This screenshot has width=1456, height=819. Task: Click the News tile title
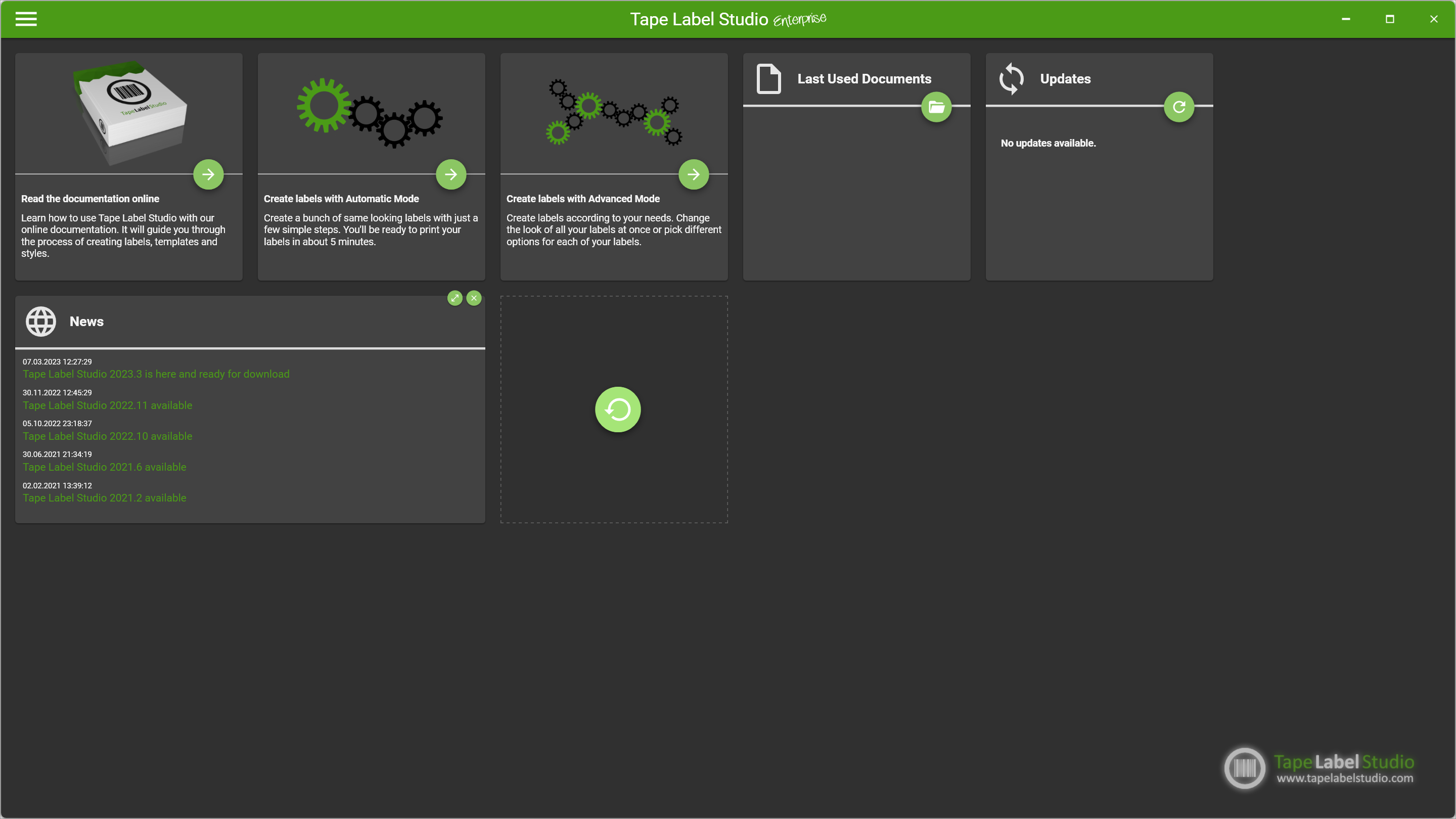click(x=86, y=322)
